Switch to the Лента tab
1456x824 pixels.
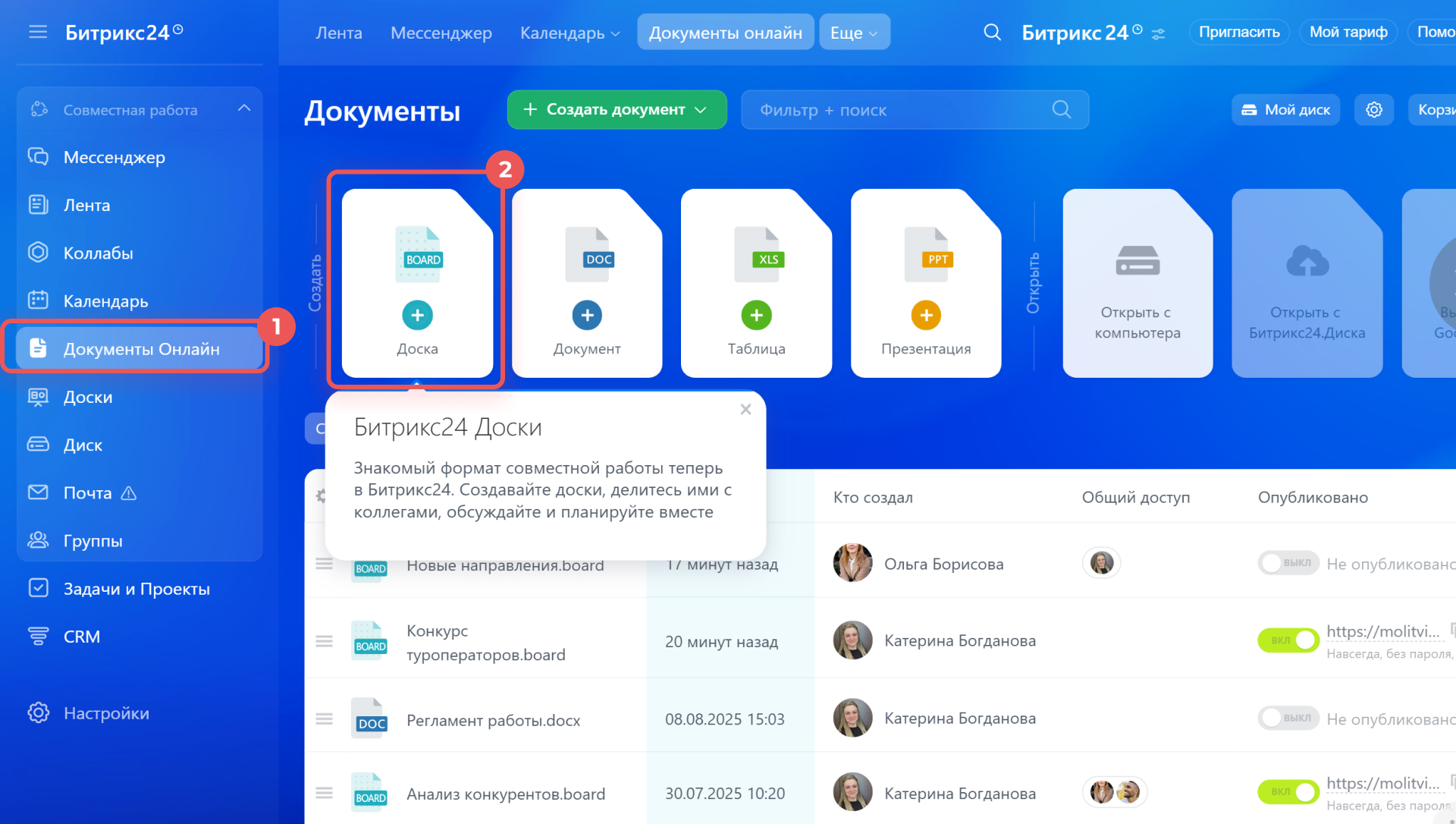339,33
